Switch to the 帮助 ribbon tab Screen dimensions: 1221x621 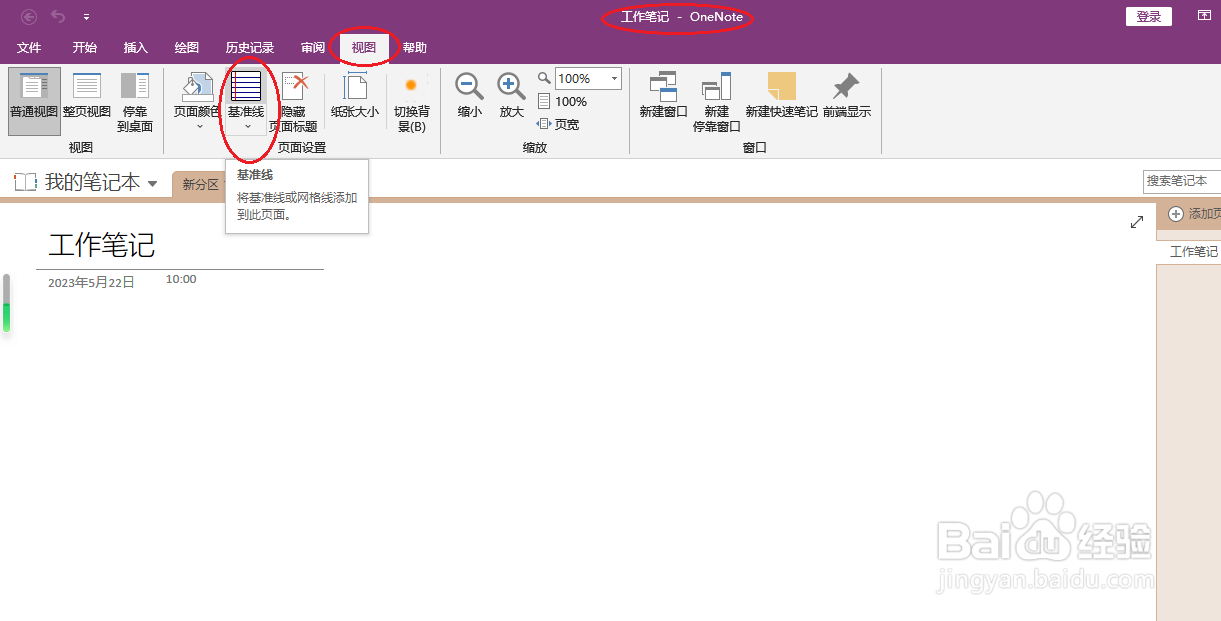point(414,48)
